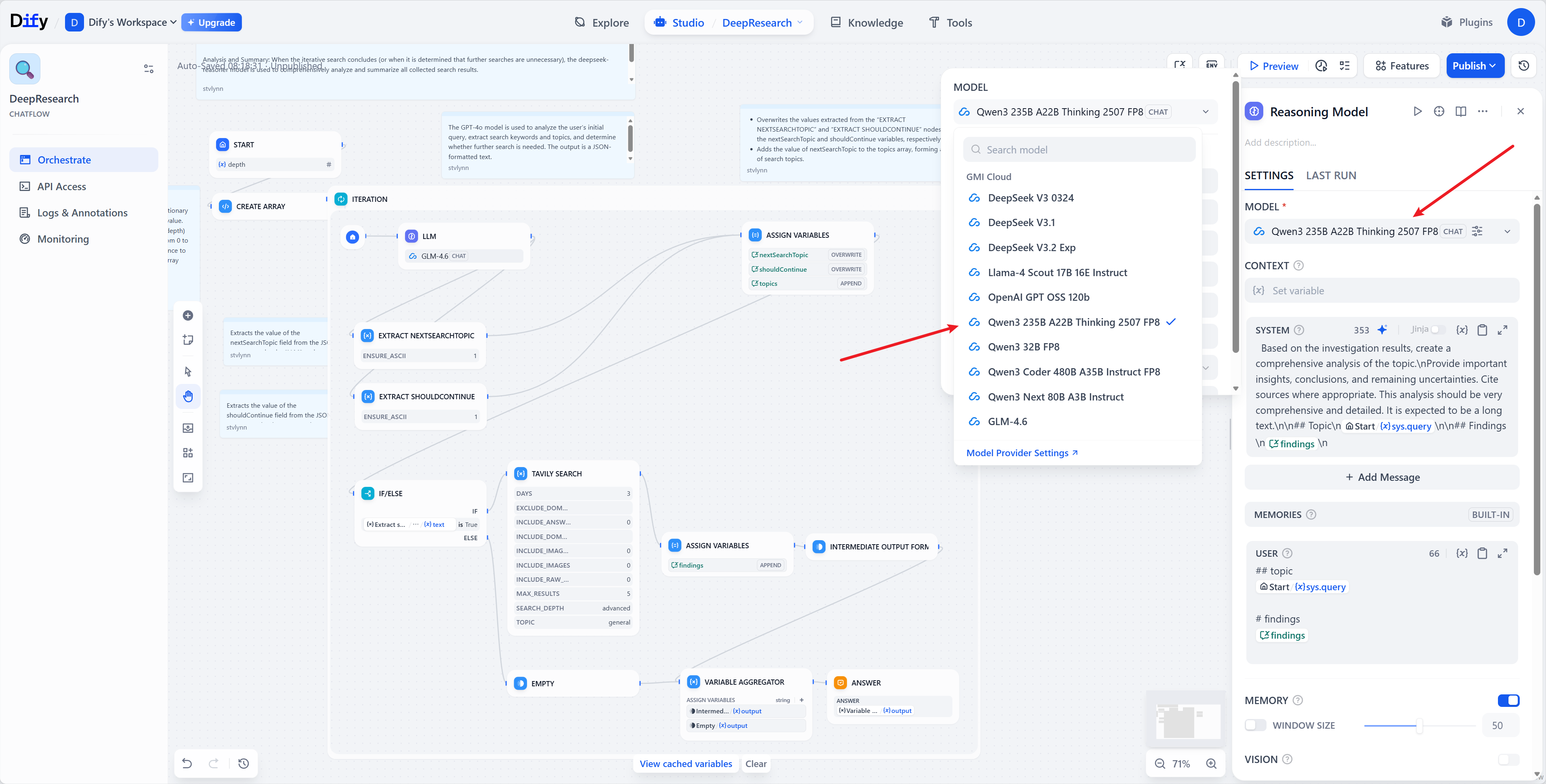The image size is (1546, 784).
Task: Open the version history icon
Action: pos(1523,66)
